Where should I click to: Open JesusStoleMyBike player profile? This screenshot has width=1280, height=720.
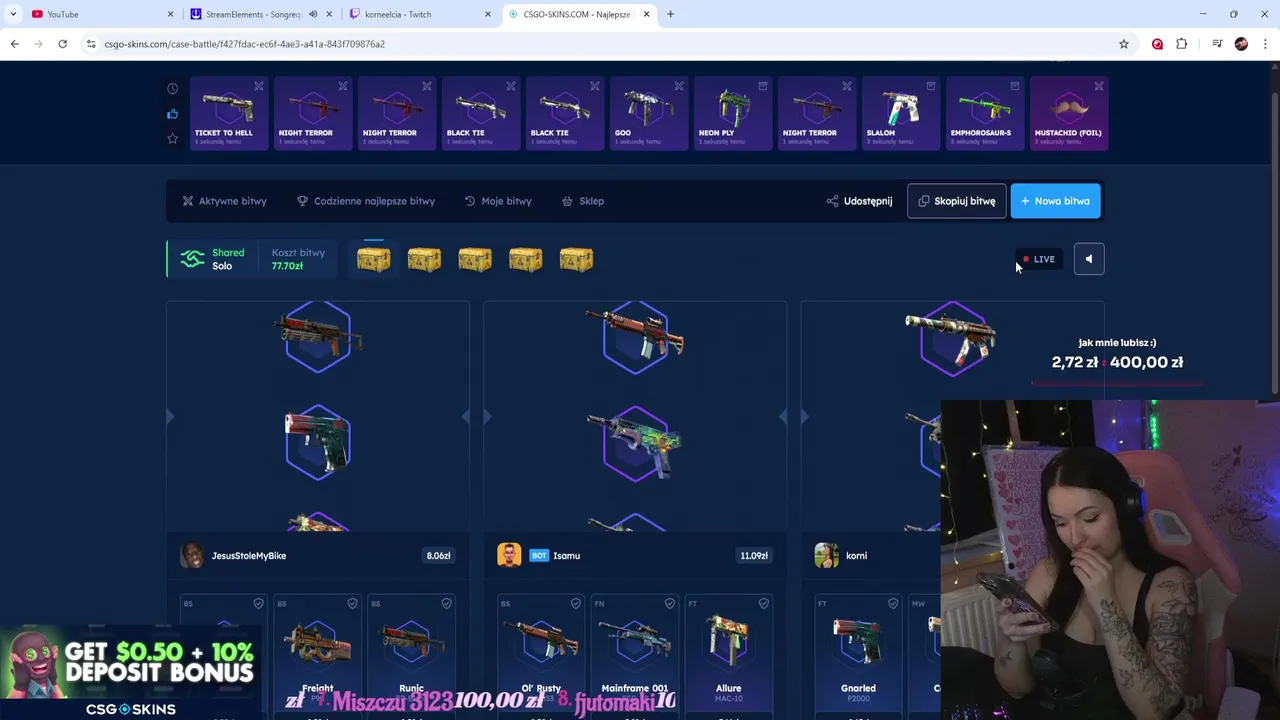coord(248,556)
